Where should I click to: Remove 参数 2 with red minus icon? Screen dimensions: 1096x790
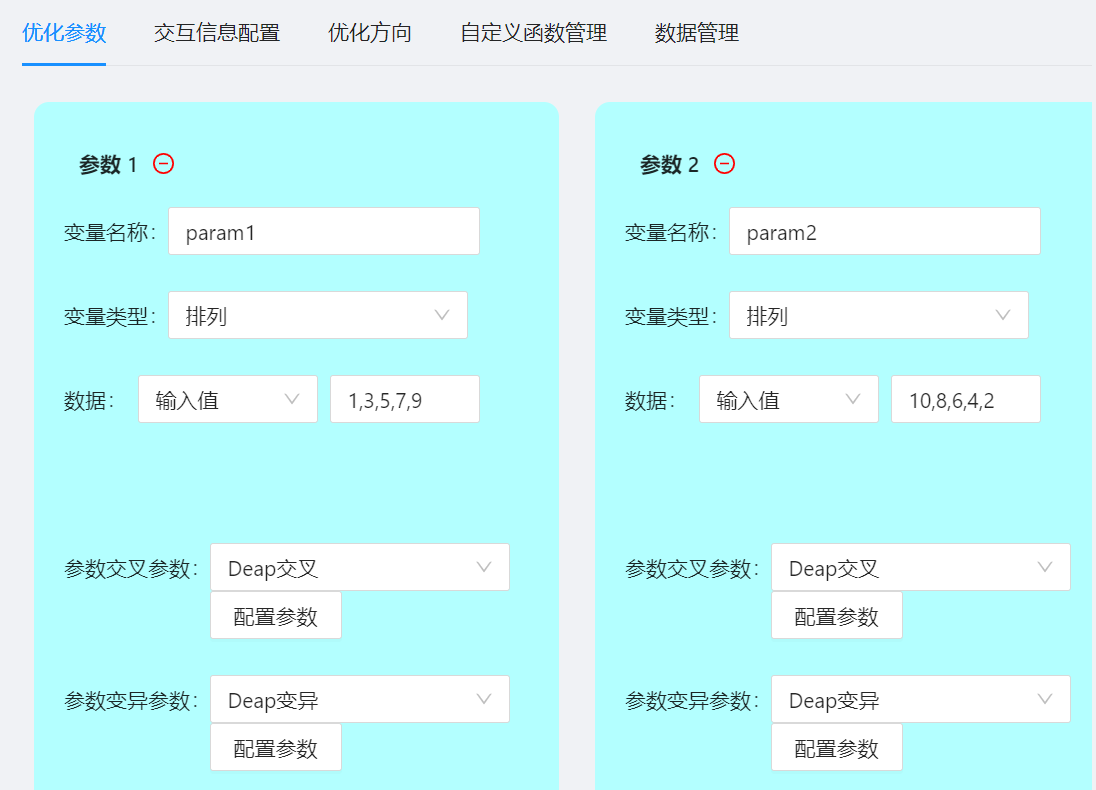click(x=725, y=164)
